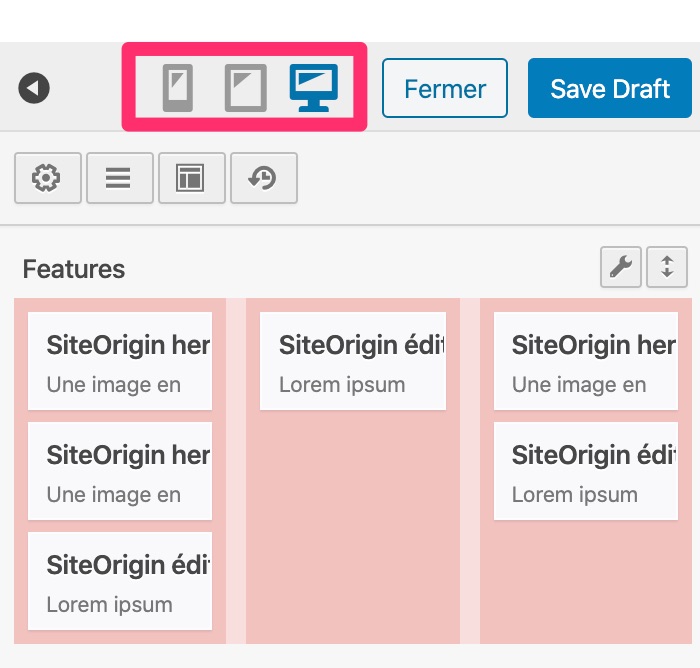This screenshot has width=700, height=668.
Task: Open the second hero widget in first column
Action: click(120, 471)
